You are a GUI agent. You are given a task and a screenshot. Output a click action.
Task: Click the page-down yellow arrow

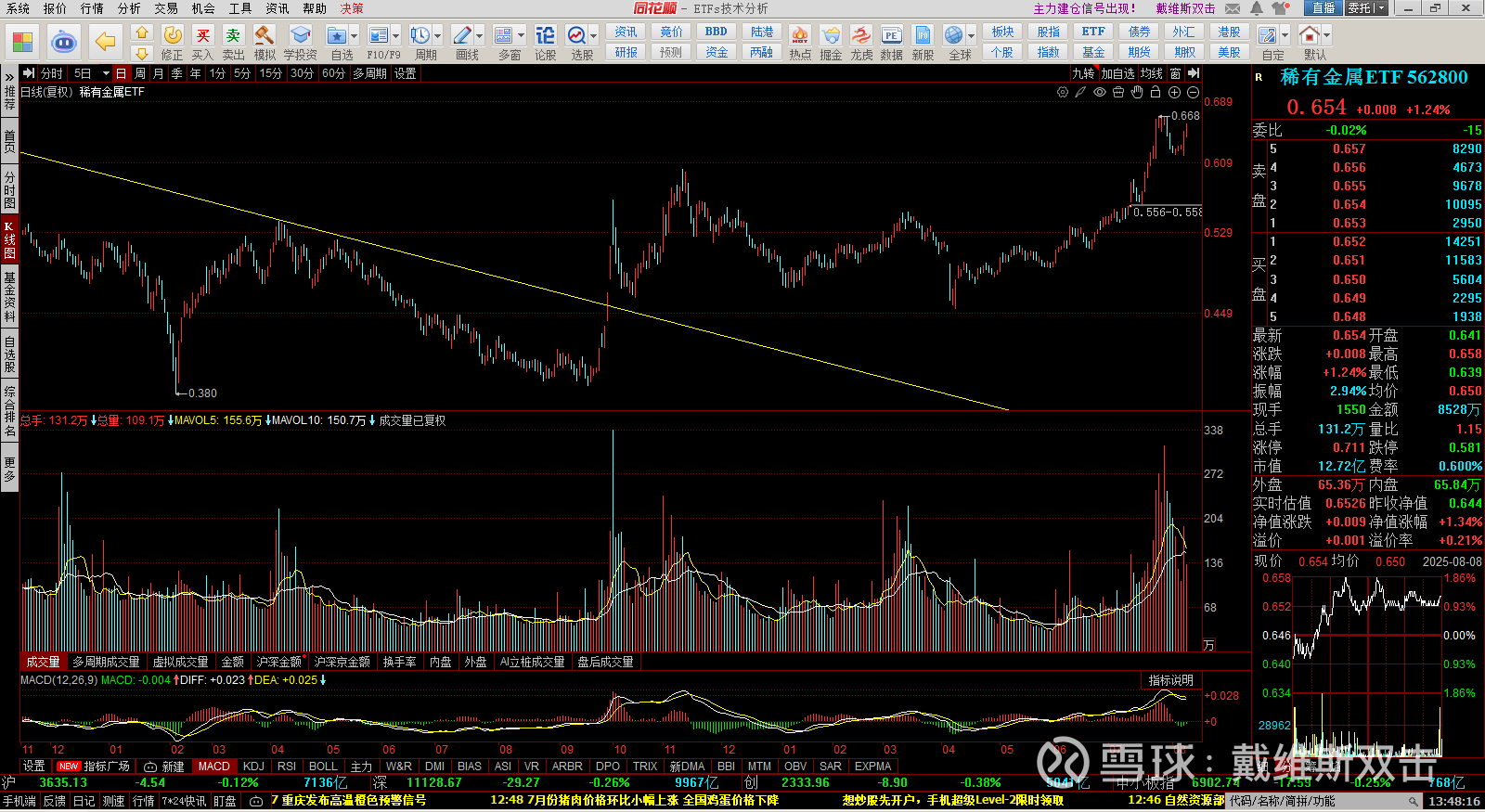(x=141, y=53)
